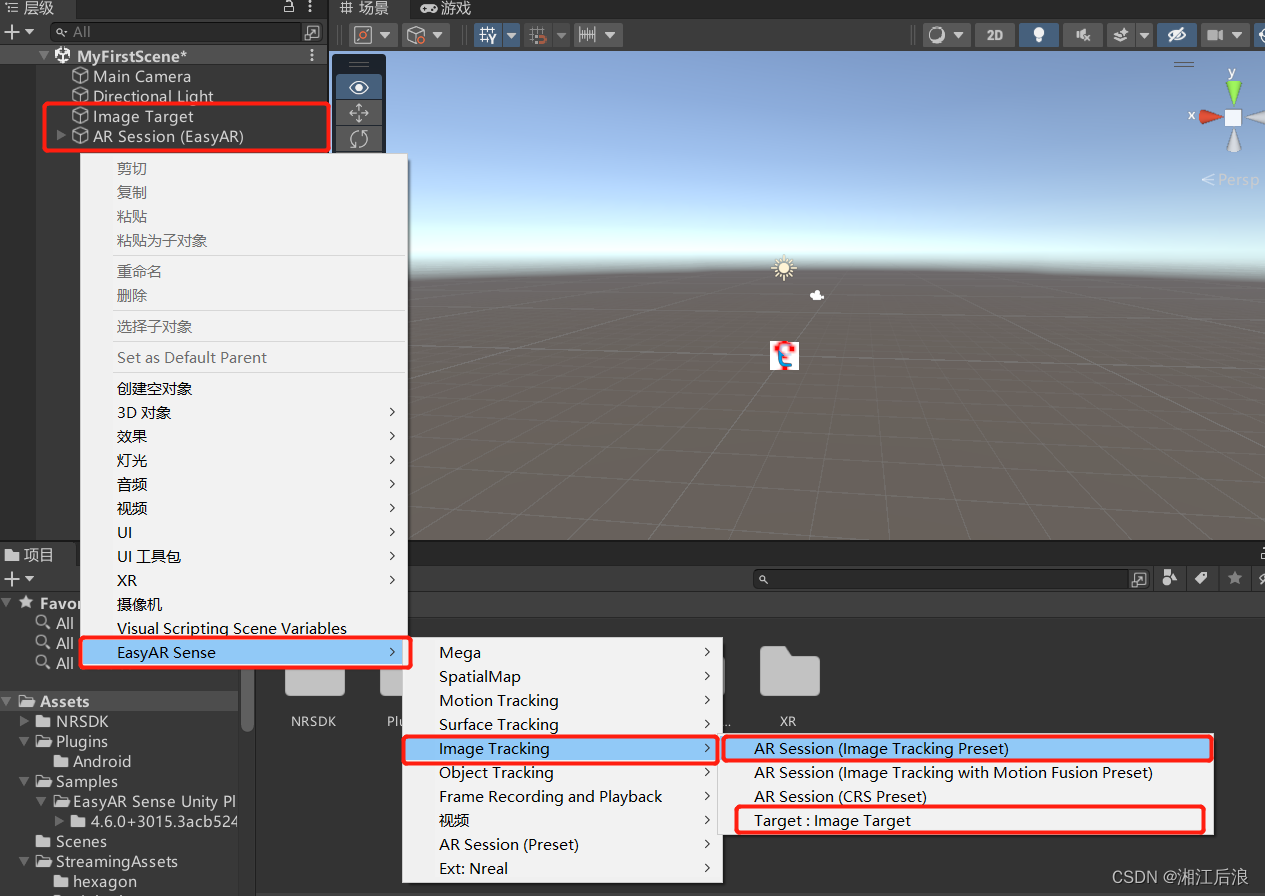Screen dimensions: 1265x896
Task: Open the Motion Tracking submenu
Action: 561,700
